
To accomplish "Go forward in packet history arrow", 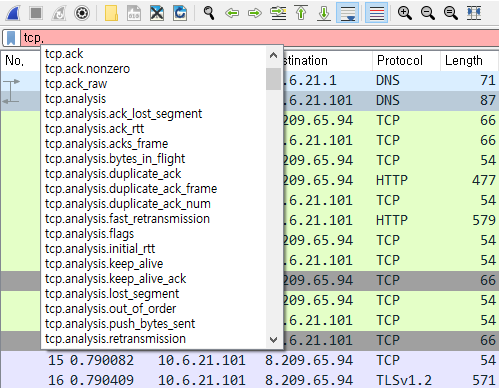I will pos(255,13).
